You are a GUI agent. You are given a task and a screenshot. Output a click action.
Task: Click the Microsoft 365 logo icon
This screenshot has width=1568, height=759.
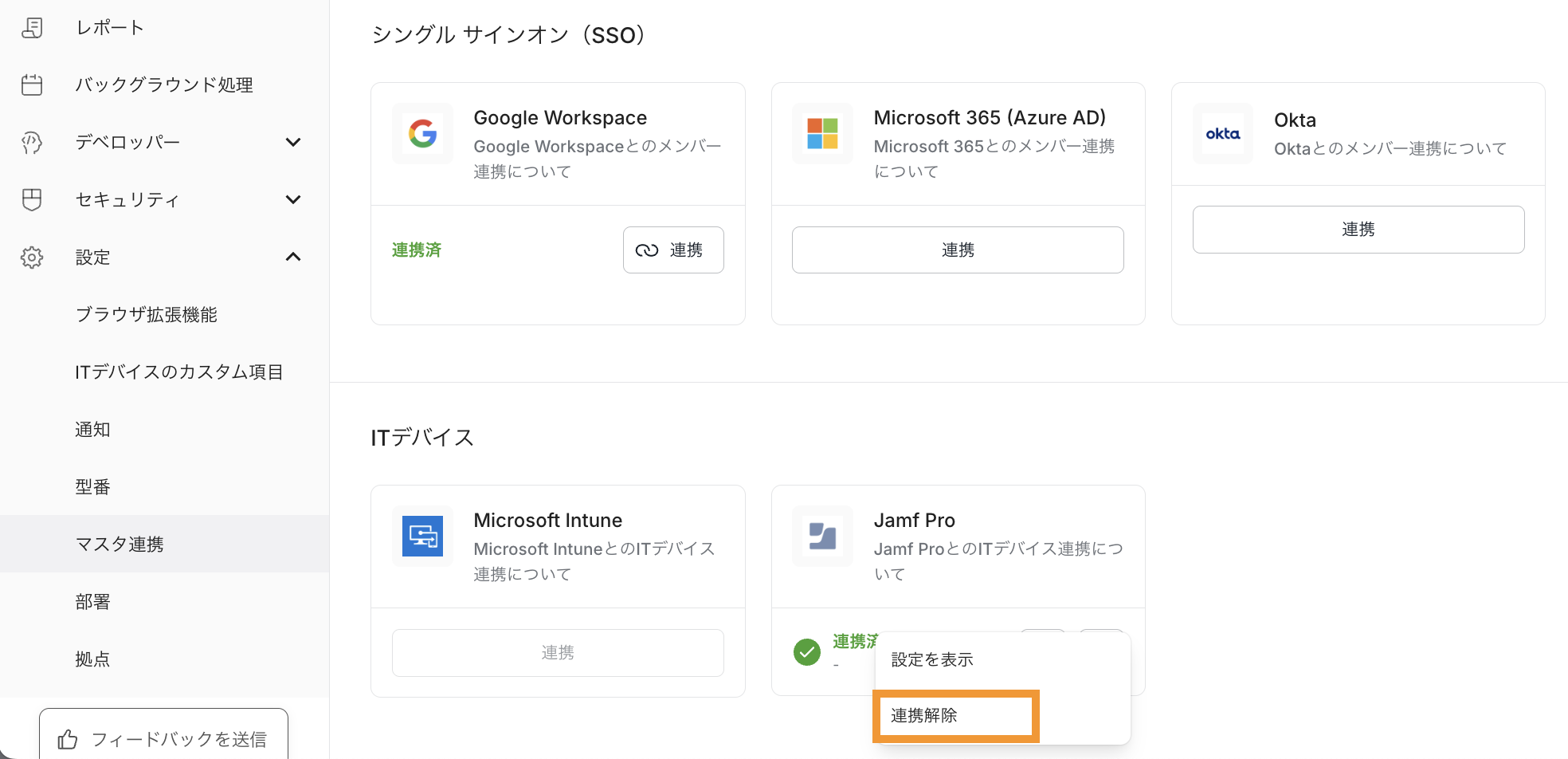click(x=822, y=134)
